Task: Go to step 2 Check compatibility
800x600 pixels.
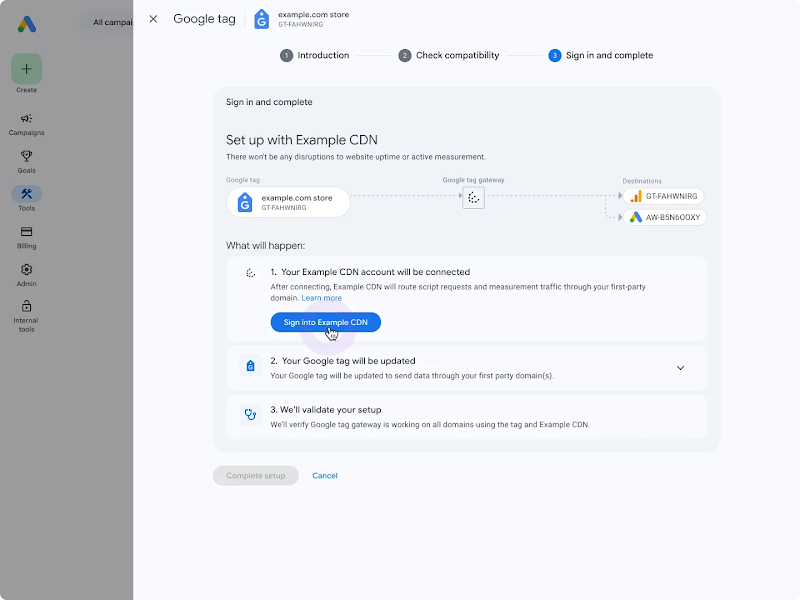Action: [x=448, y=55]
